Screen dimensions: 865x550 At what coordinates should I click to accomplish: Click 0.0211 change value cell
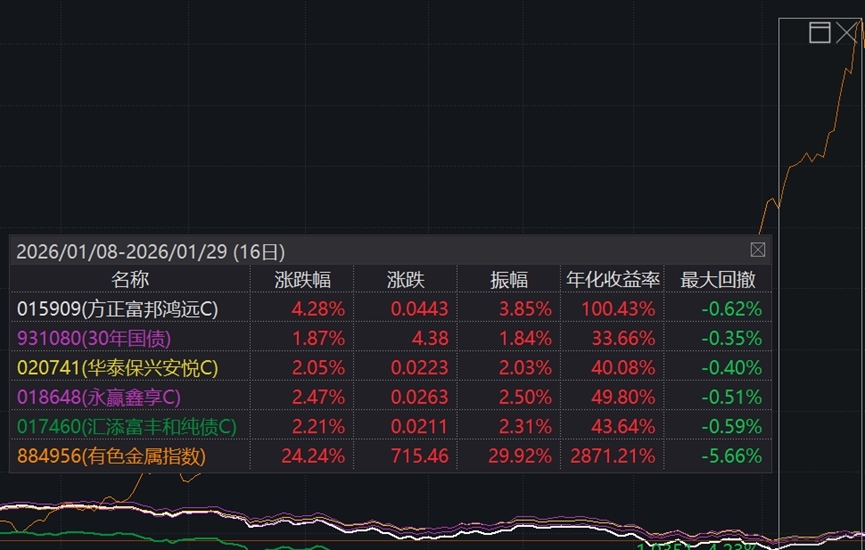(419, 426)
